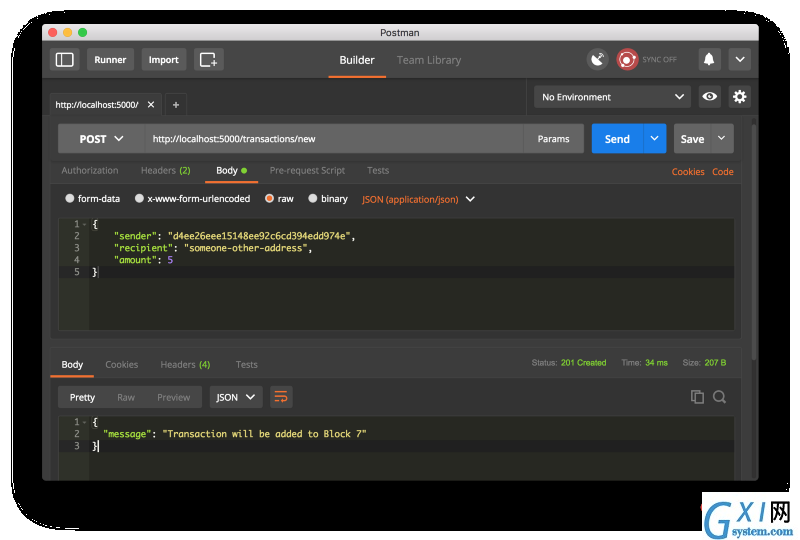Close the localhost:5000 request tab
800x540 pixels.
click(x=151, y=105)
